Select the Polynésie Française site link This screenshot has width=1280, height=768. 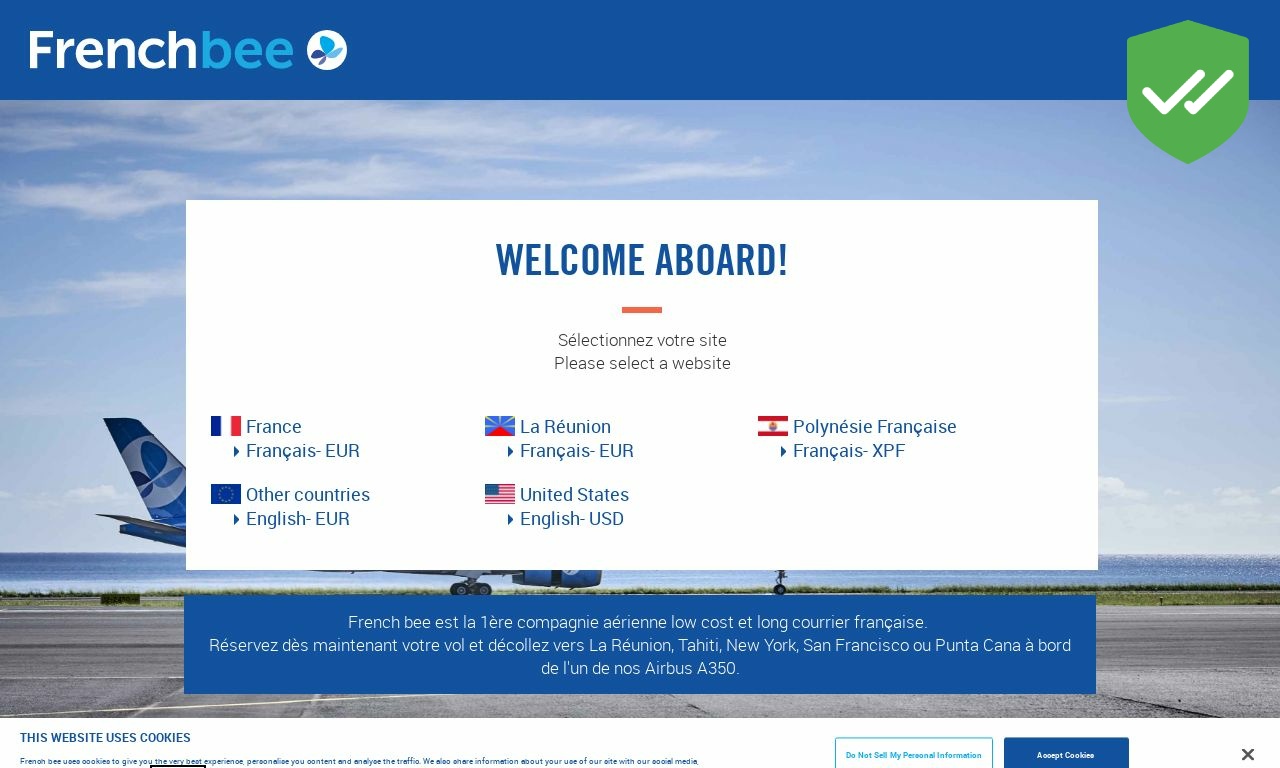(x=875, y=426)
